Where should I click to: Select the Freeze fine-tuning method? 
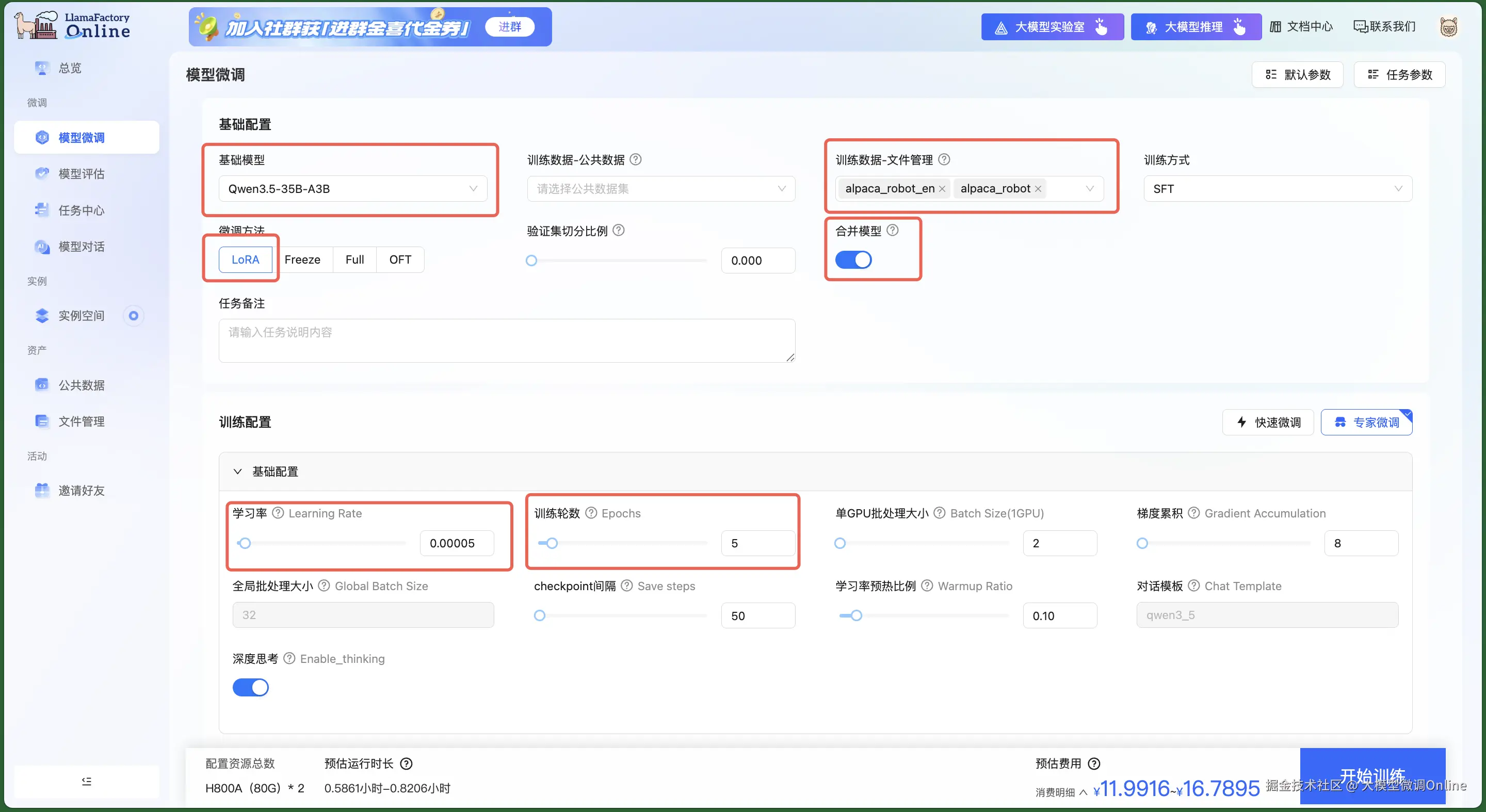[302, 259]
